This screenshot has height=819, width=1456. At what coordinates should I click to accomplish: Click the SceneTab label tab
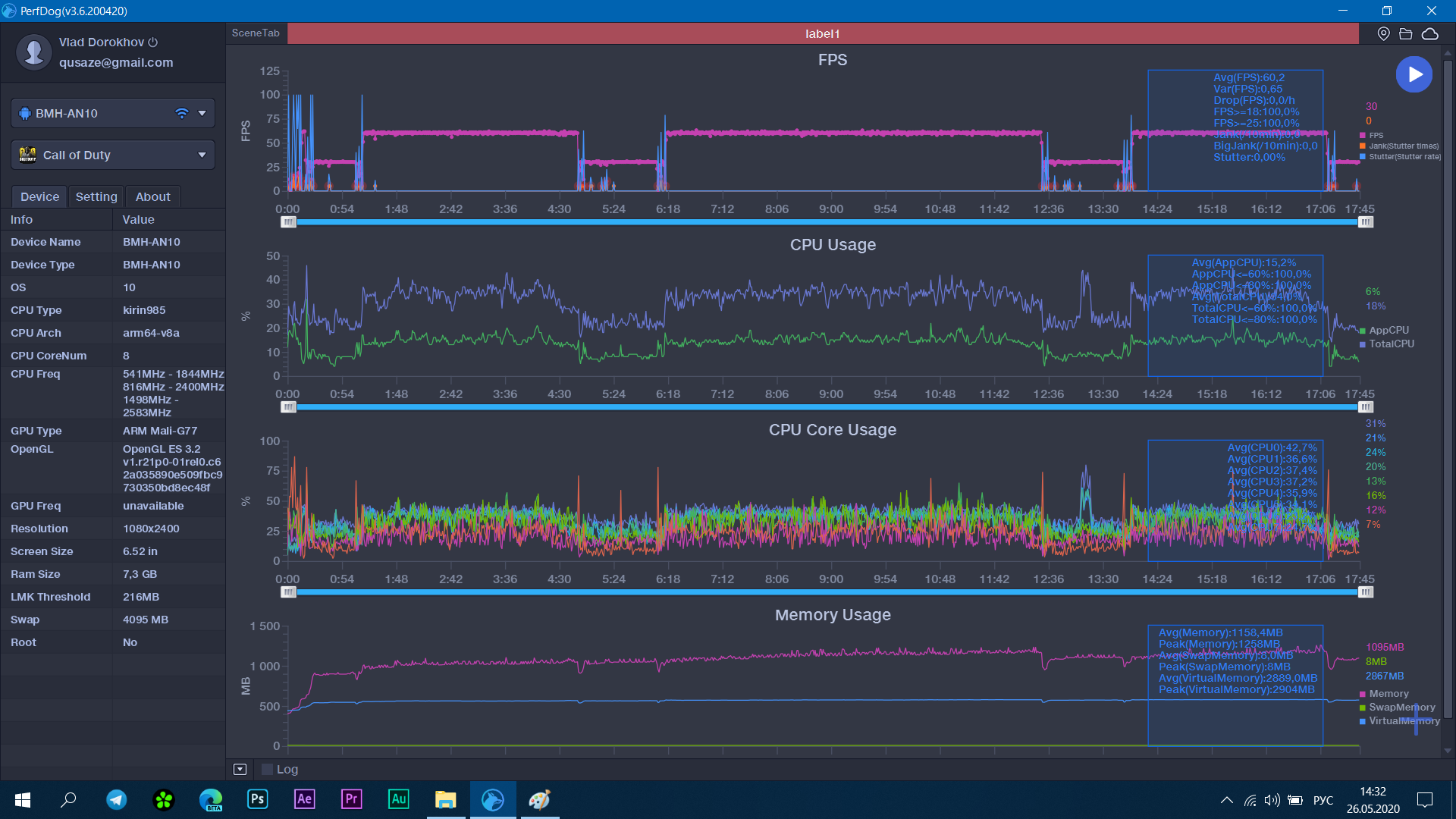[254, 33]
